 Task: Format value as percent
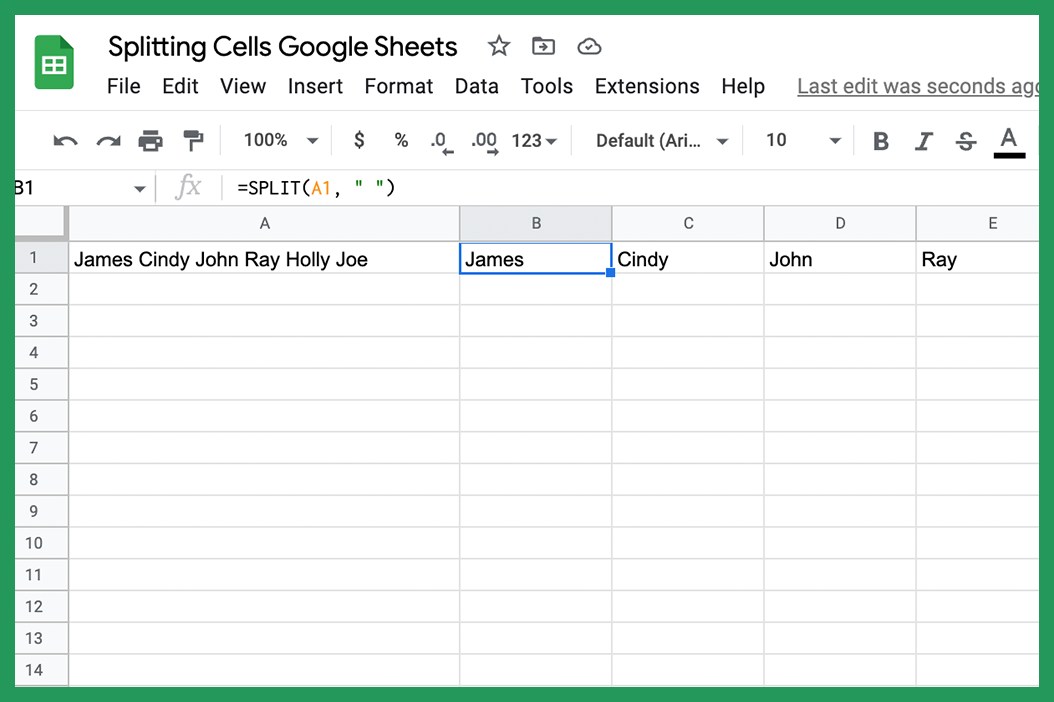click(x=400, y=141)
